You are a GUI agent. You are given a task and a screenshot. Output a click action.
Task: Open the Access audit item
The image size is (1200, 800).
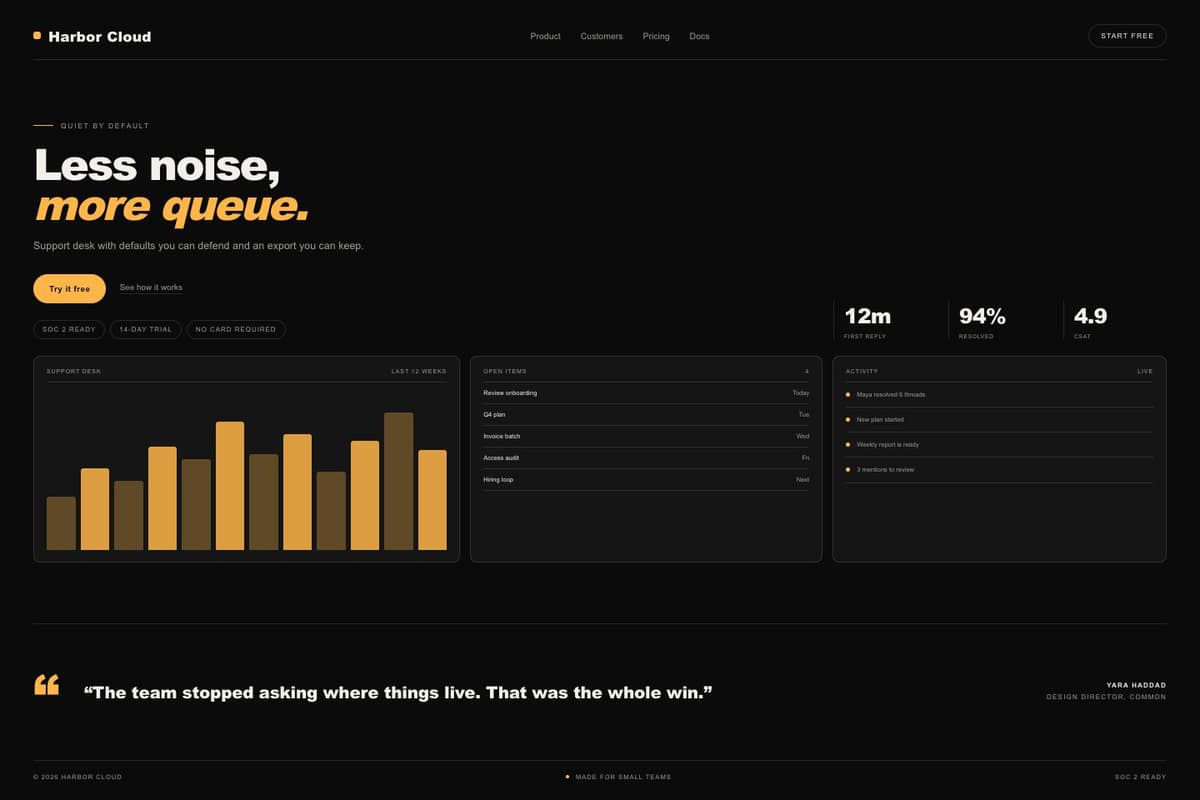click(x=646, y=458)
